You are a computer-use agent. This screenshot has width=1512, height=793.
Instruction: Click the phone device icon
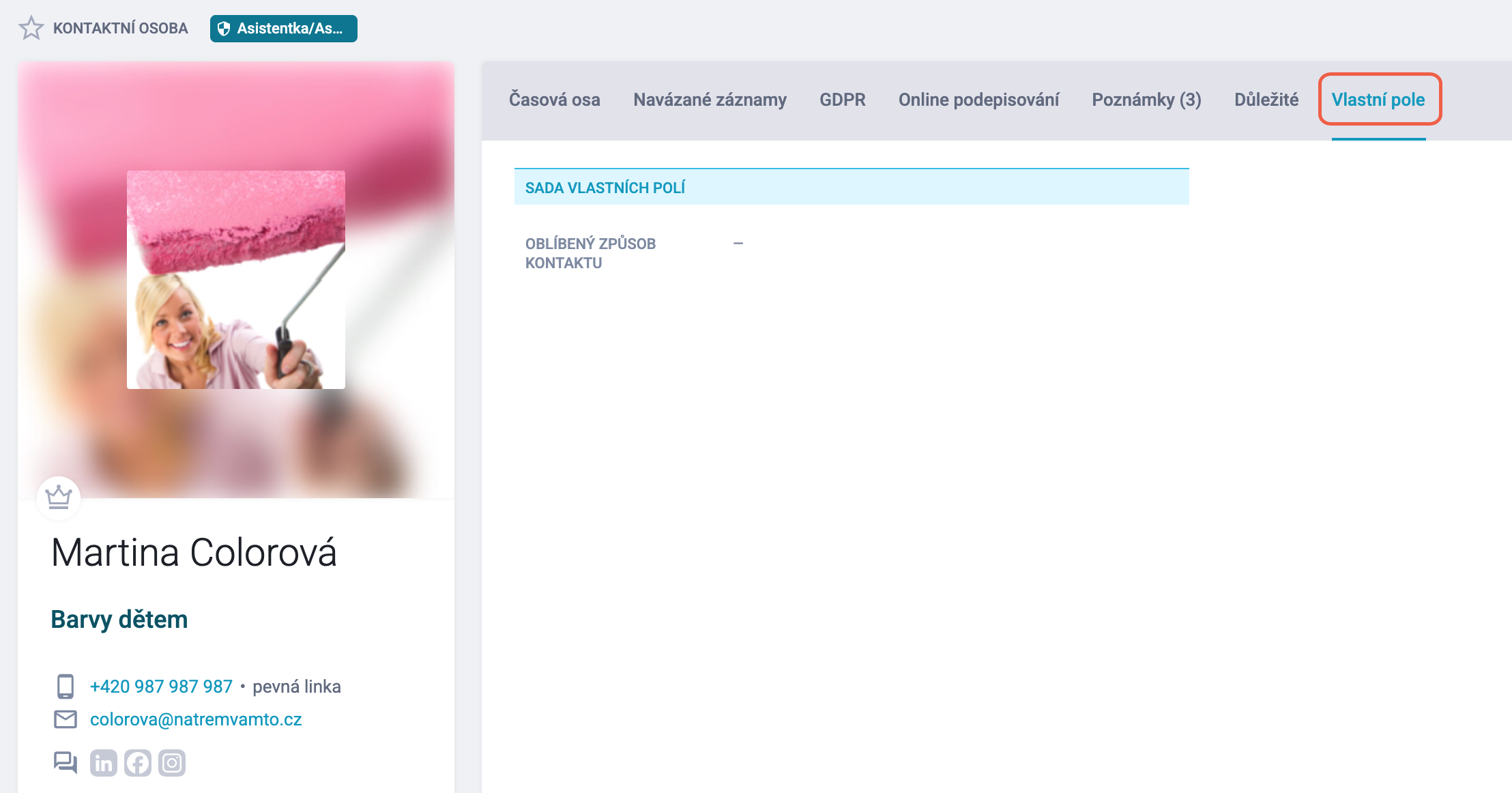coord(66,687)
